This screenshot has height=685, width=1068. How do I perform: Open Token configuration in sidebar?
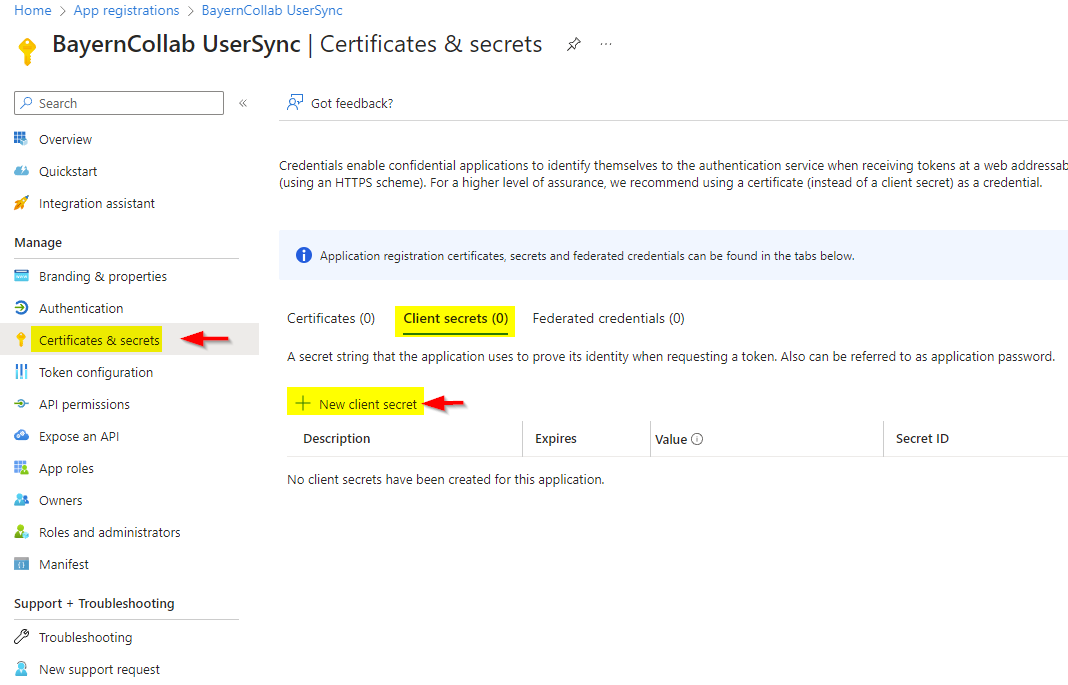pos(95,372)
